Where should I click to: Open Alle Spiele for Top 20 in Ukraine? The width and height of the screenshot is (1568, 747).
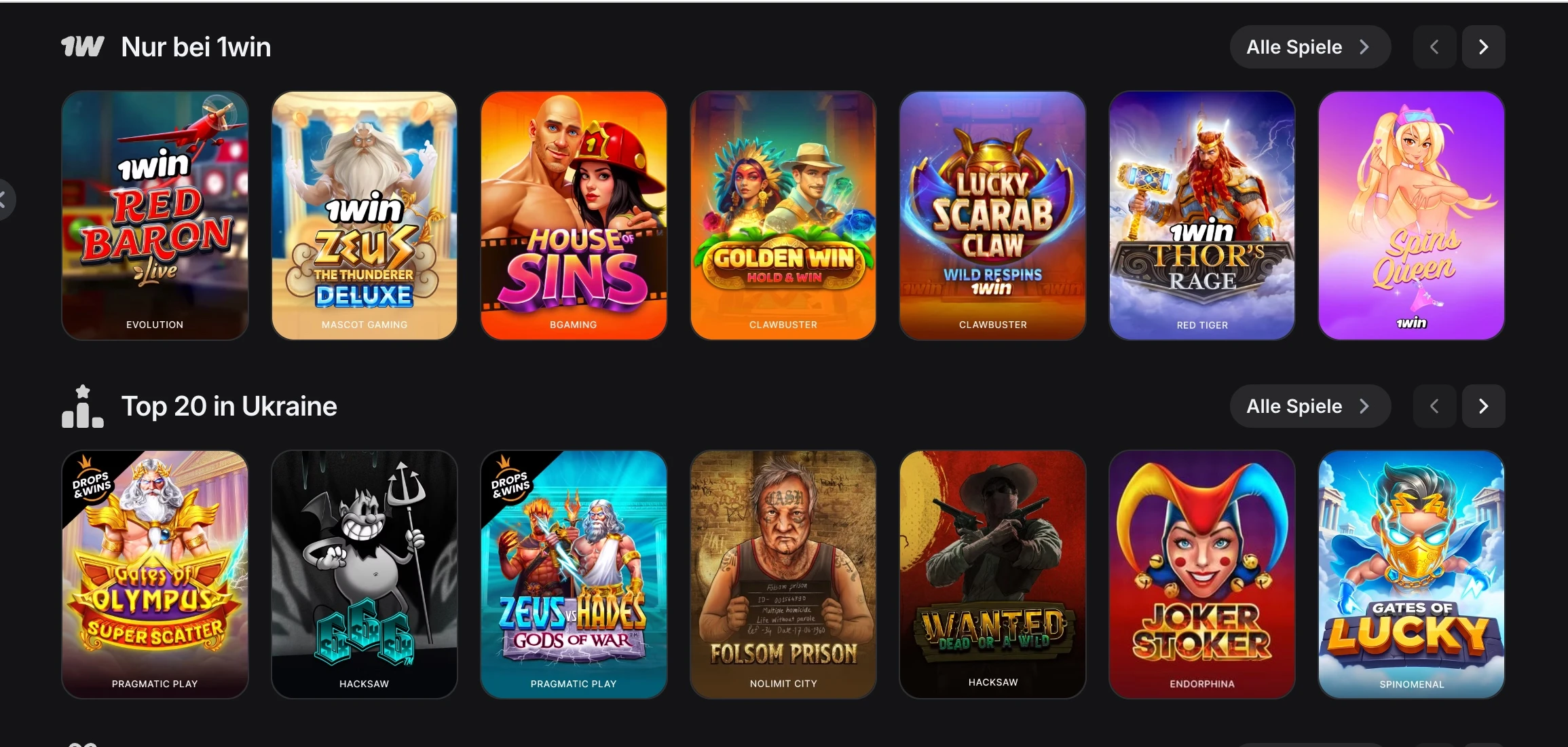[x=1309, y=406]
